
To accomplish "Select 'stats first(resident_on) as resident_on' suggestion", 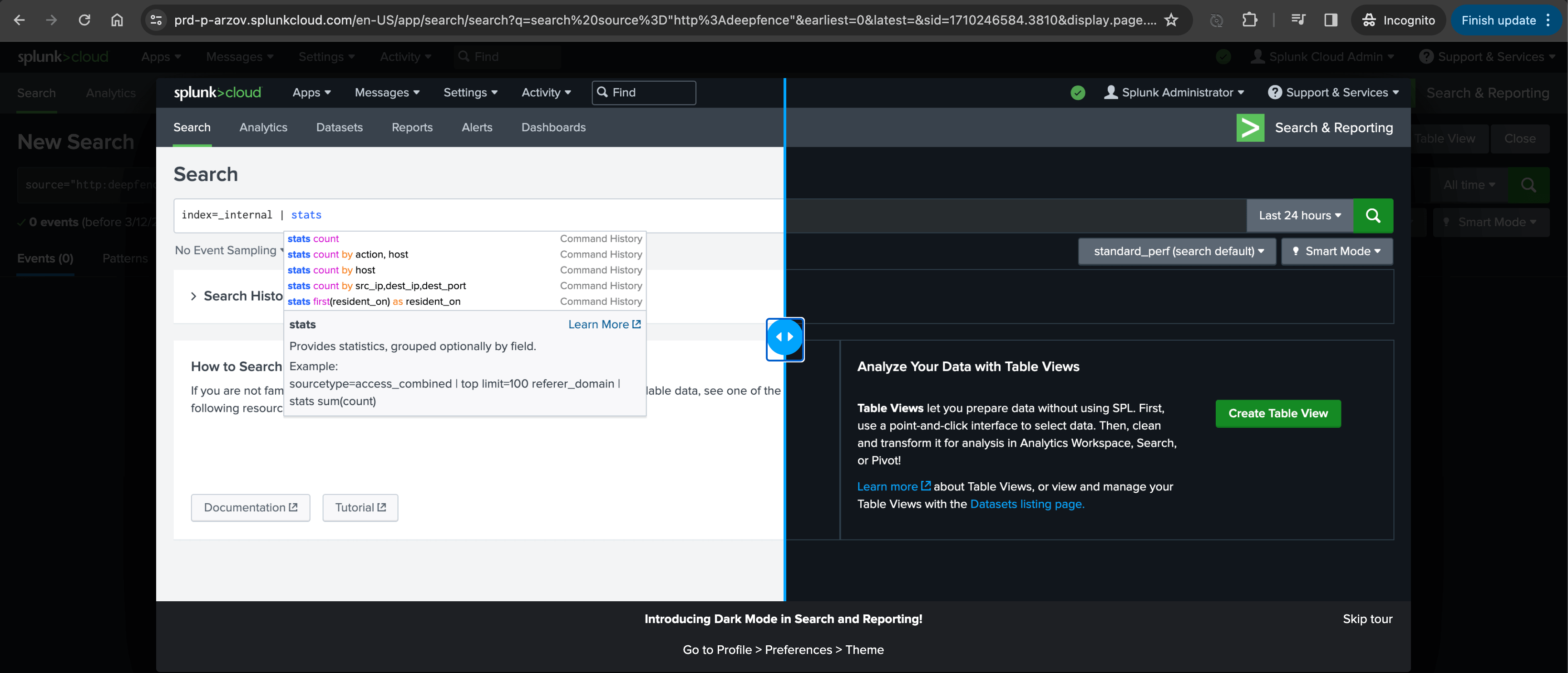I will click(x=464, y=302).
